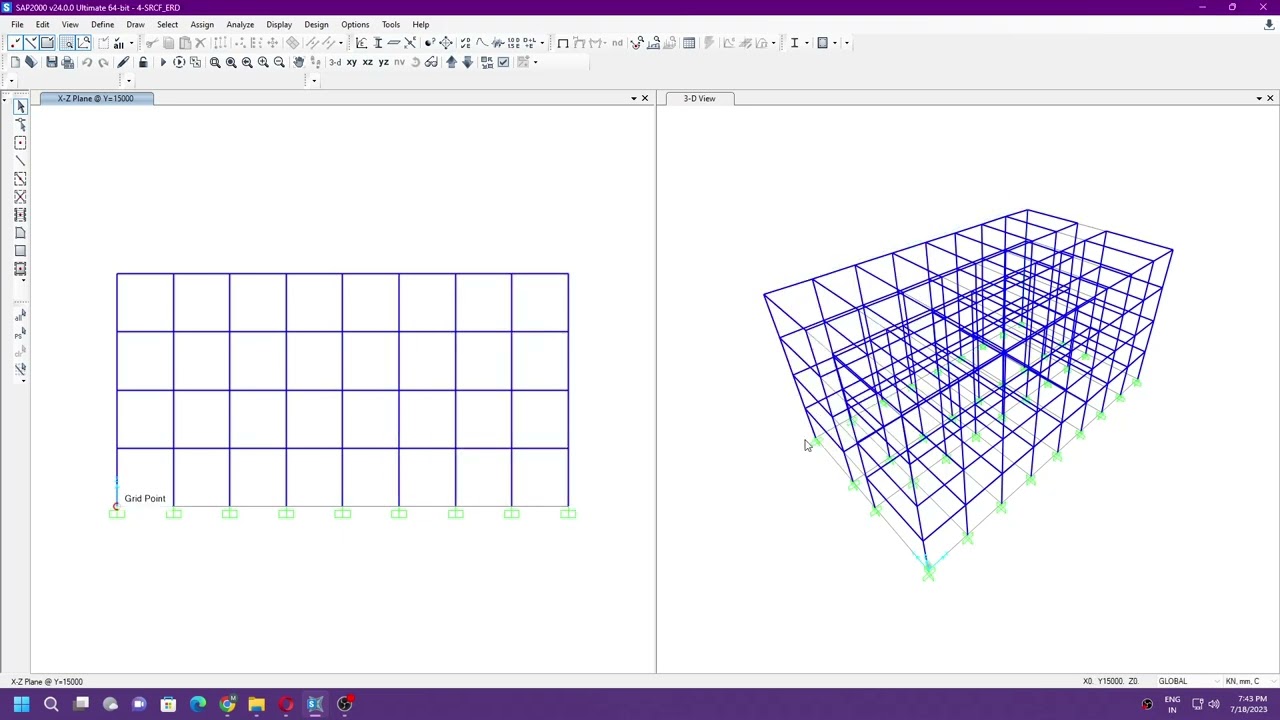Screen dimensions: 1280x720
Task: Toggle Snap to Points and Grid Intersections
Action: [15, 43]
